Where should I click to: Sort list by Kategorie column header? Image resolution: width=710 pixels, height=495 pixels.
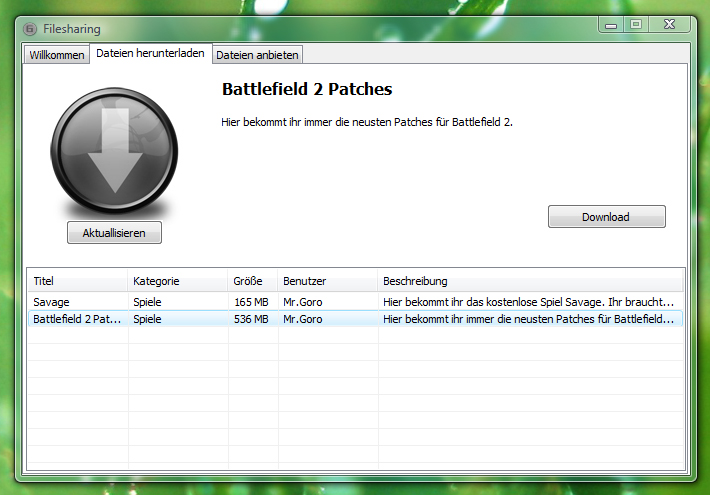click(x=178, y=281)
